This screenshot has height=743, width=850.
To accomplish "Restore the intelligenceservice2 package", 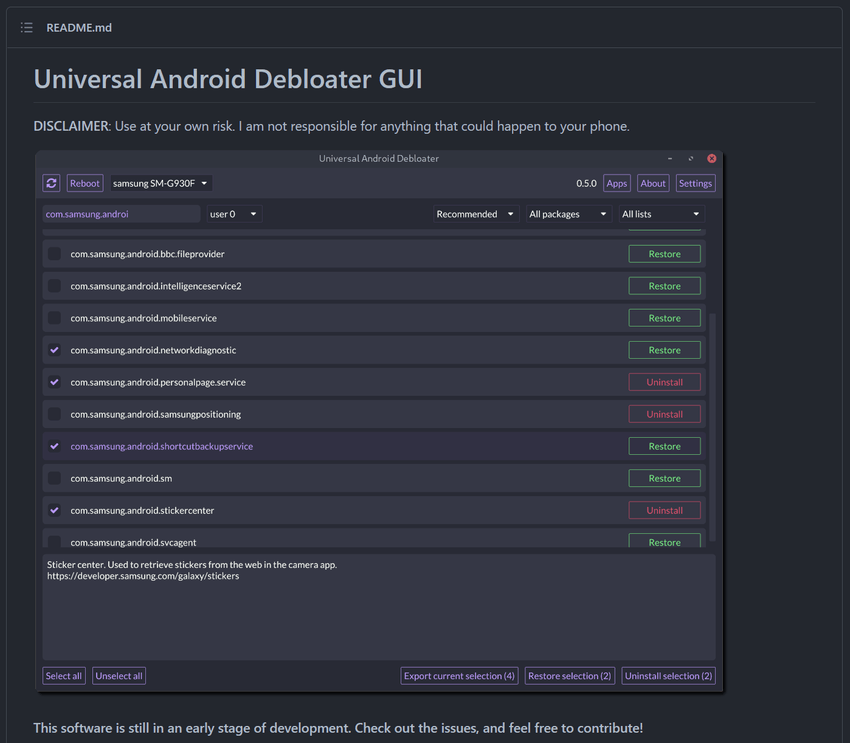I will click(x=665, y=286).
